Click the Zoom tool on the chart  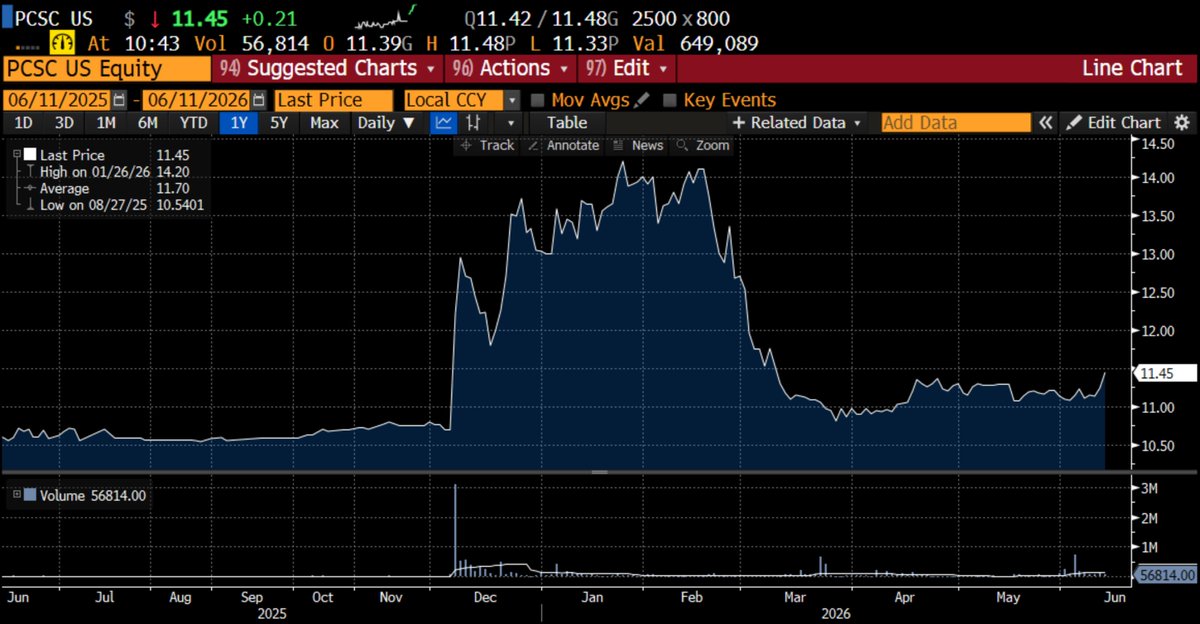(703, 145)
